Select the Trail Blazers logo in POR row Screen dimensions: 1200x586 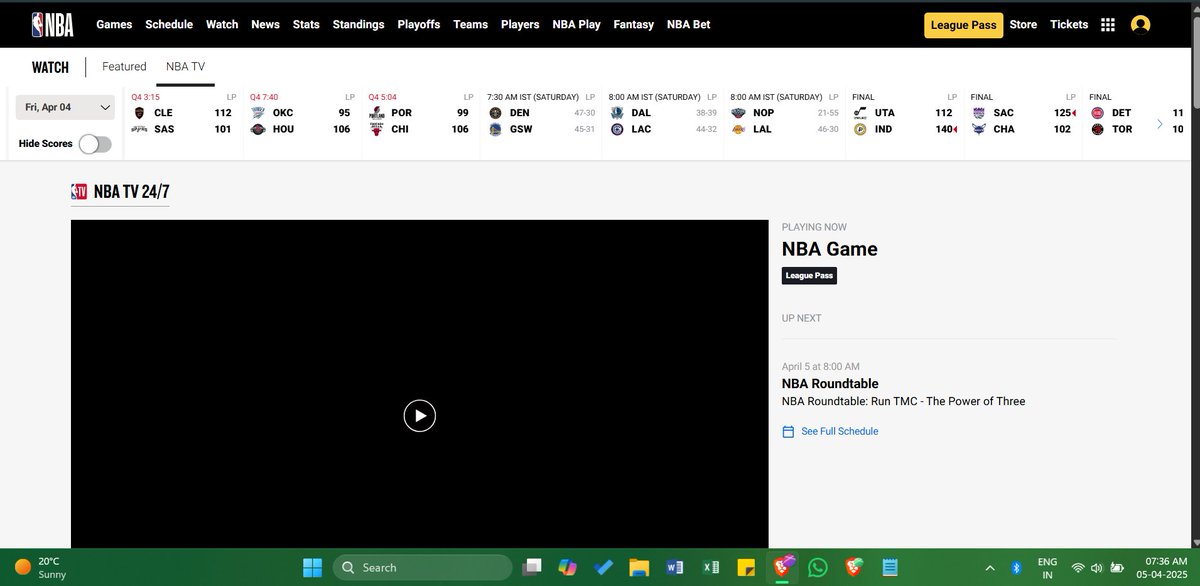[377, 113]
